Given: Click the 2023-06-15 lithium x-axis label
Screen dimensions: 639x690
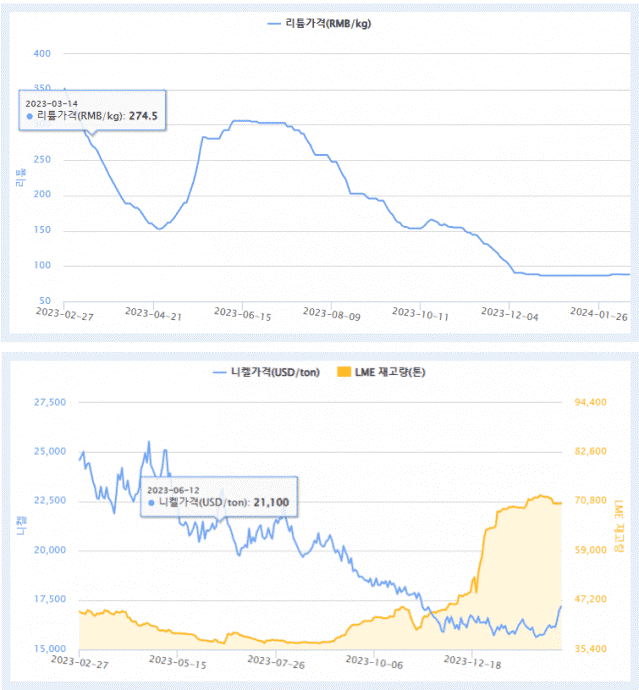Looking at the screenshot, I should (x=242, y=314).
